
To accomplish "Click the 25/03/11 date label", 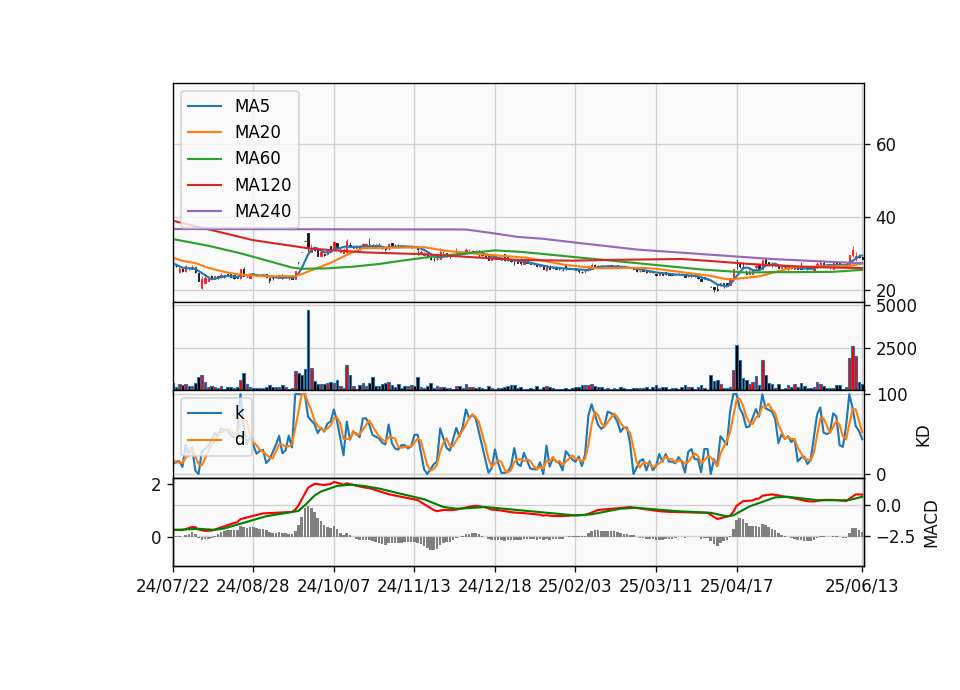I will point(656,586).
